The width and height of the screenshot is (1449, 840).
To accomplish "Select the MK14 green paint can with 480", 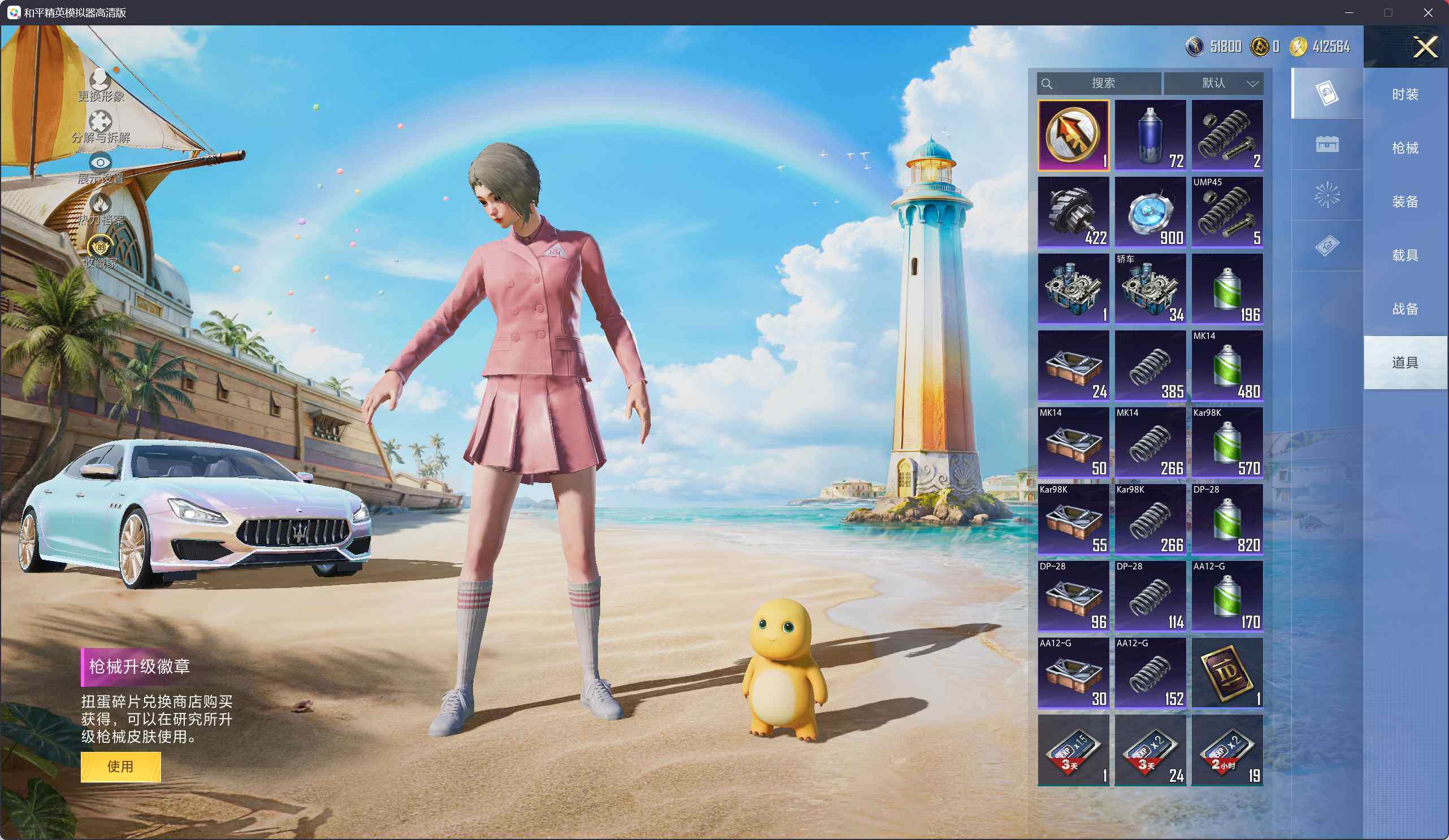I will click(1227, 365).
